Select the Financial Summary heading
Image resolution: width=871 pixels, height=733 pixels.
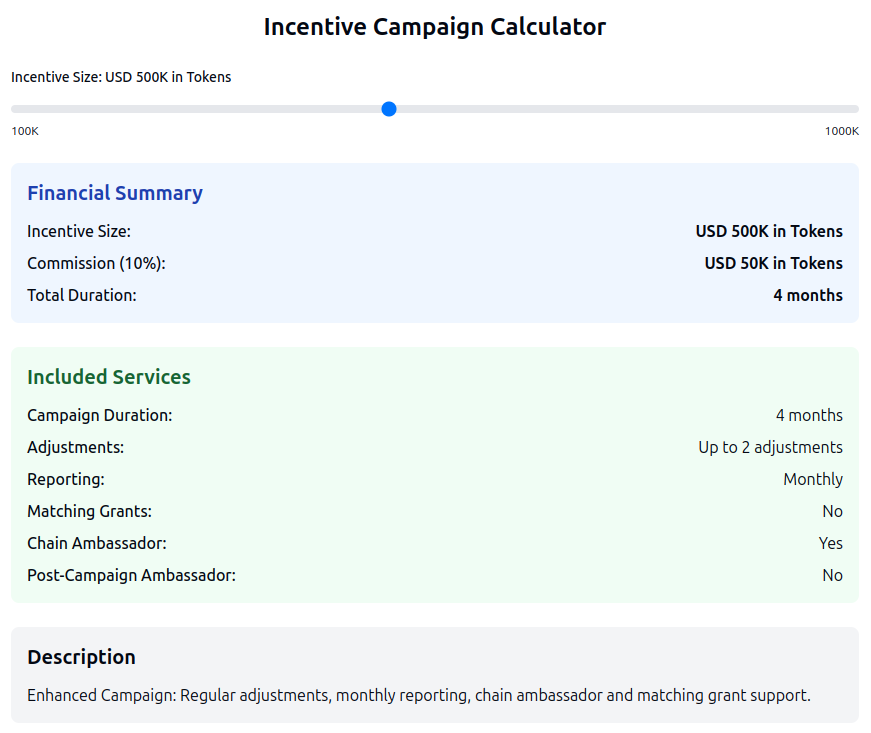coord(115,192)
